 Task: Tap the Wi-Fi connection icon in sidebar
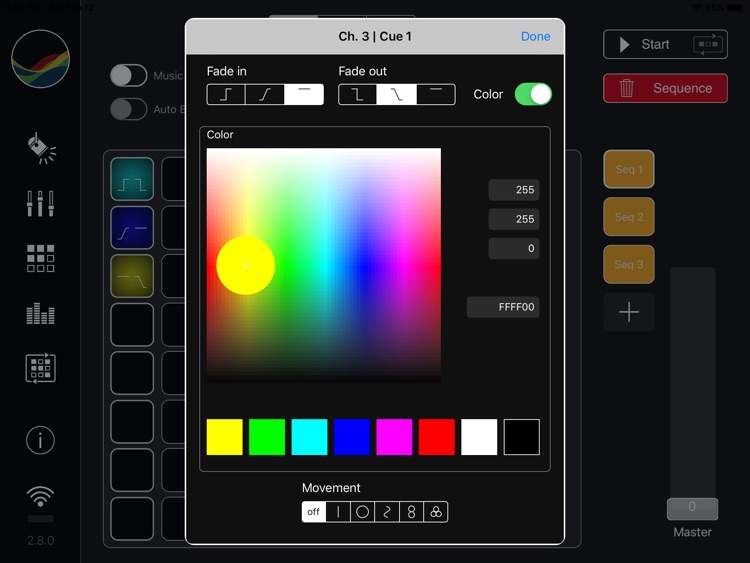pyautogui.click(x=40, y=497)
